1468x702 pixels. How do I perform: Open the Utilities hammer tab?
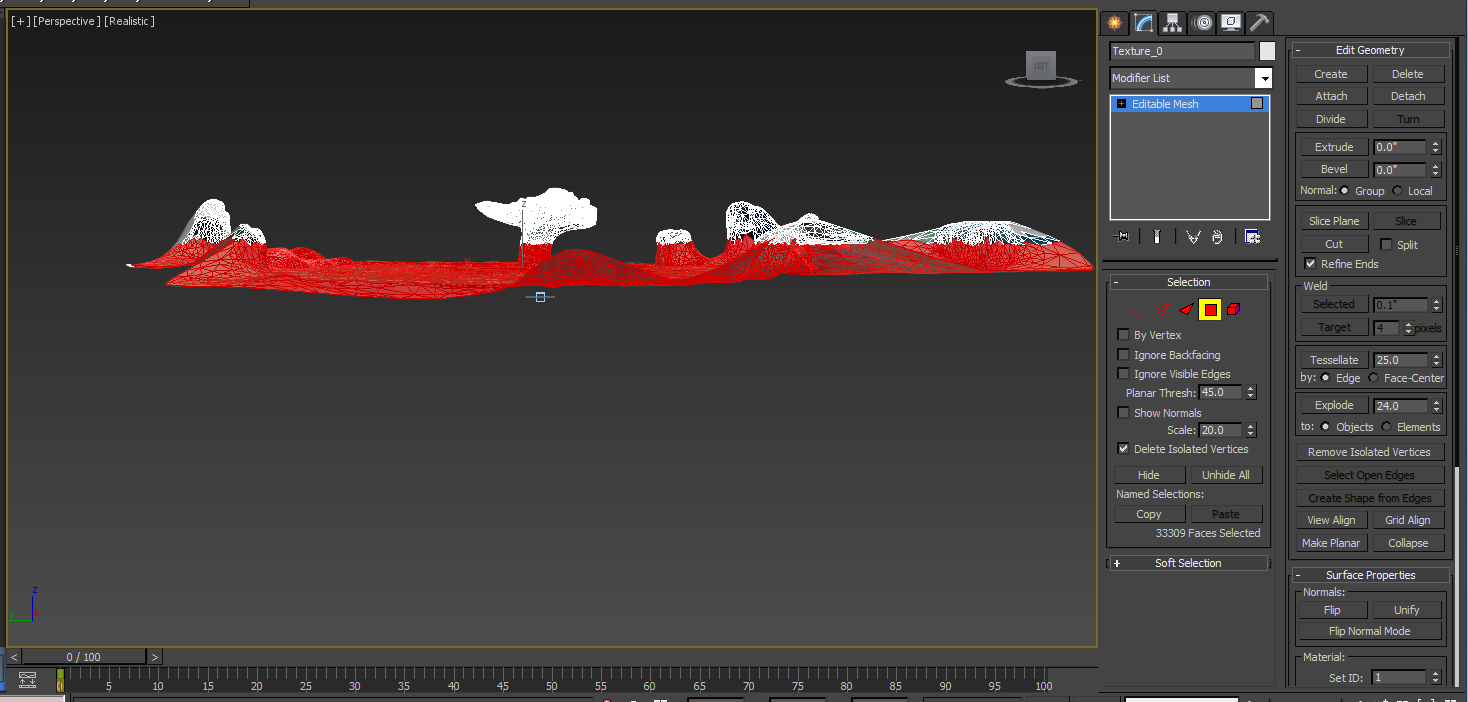coord(1260,23)
